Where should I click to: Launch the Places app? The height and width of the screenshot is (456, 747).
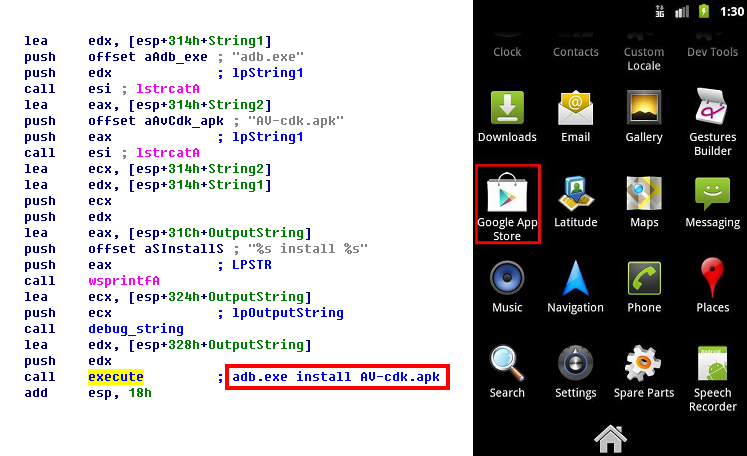(712, 286)
